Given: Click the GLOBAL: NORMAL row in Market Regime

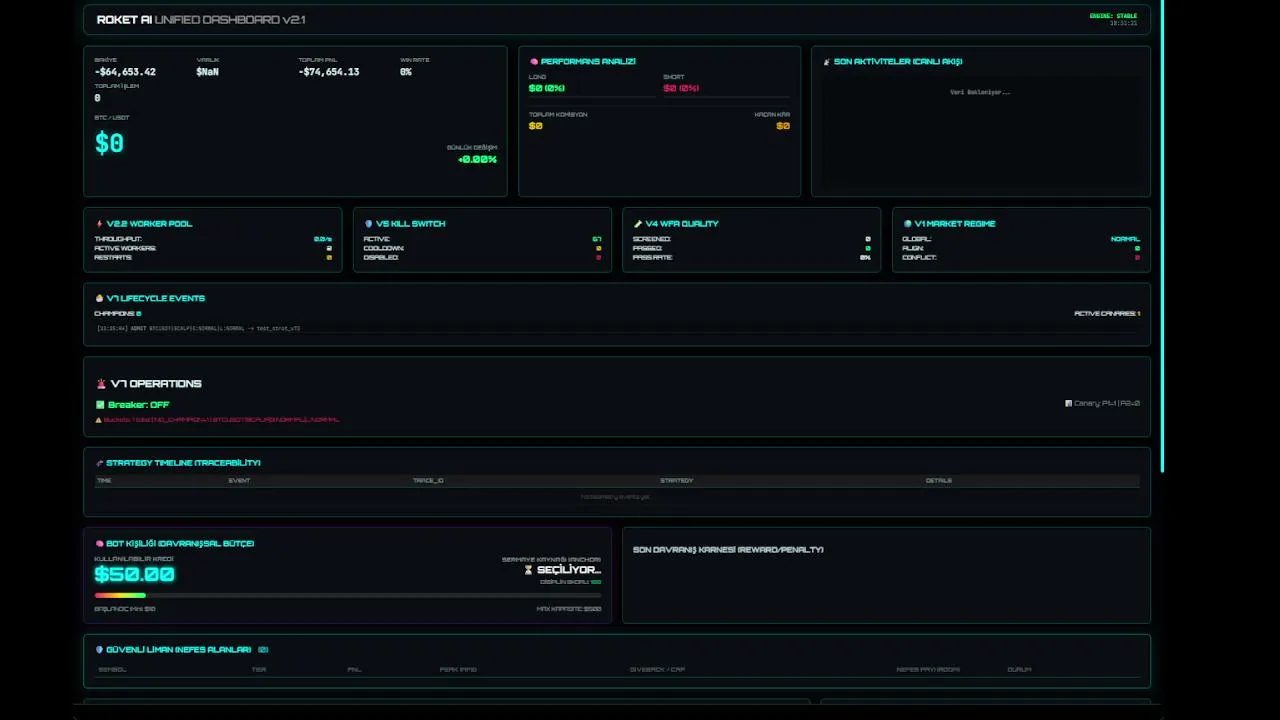Looking at the screenshot, I should coord(1021,239).
